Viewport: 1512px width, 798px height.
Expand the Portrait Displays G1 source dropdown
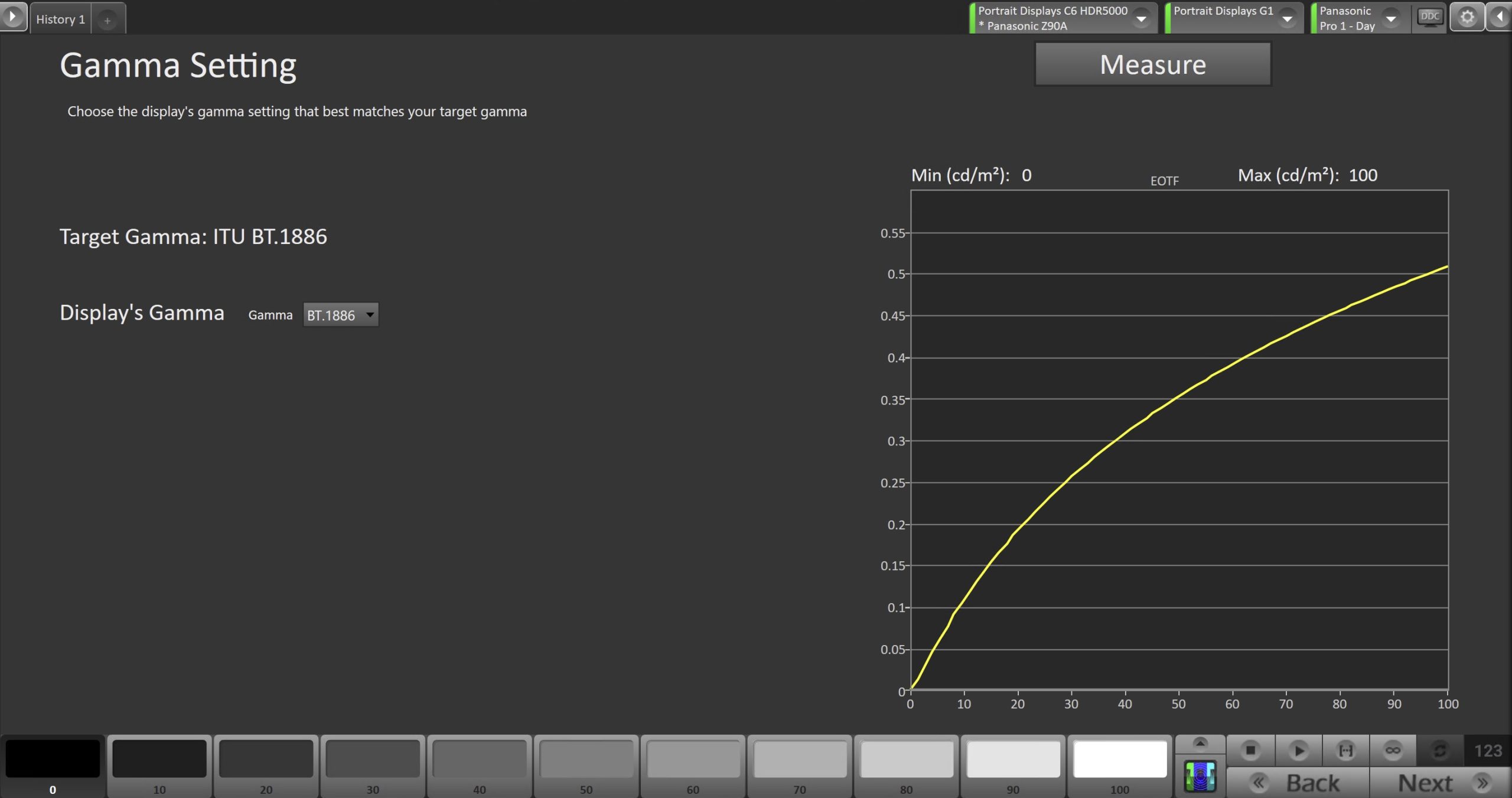(x=1287, y=18)
